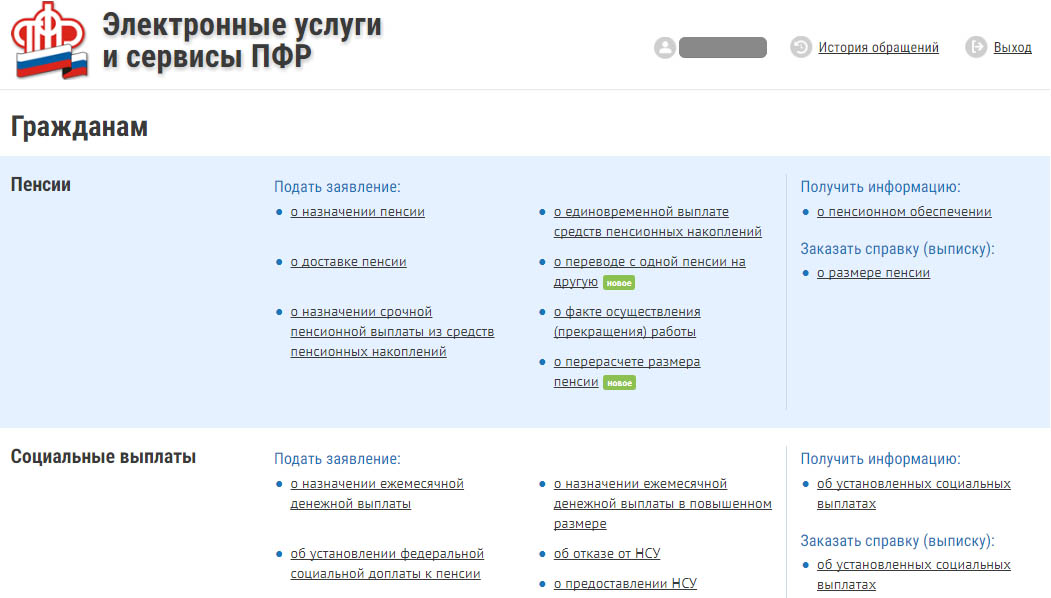Order certificate 'о размере пенсии'
Image resolution: width=1051 pixels, height=598 pixels.
point(873,273)
